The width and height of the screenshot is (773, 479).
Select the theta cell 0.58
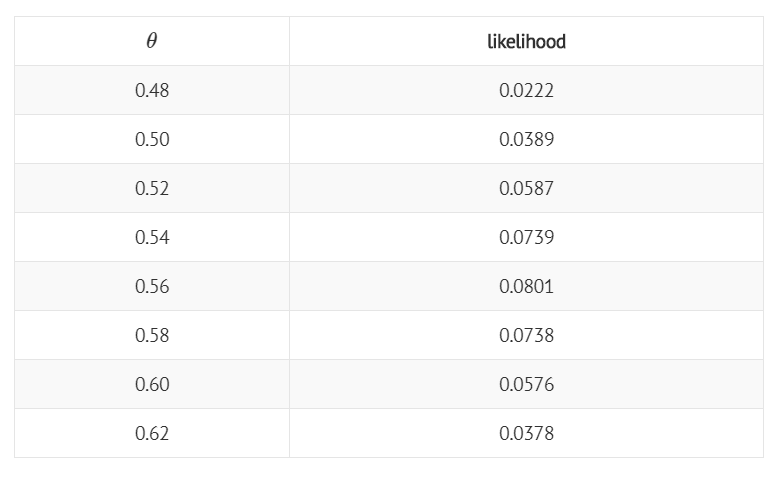point(152,335)
